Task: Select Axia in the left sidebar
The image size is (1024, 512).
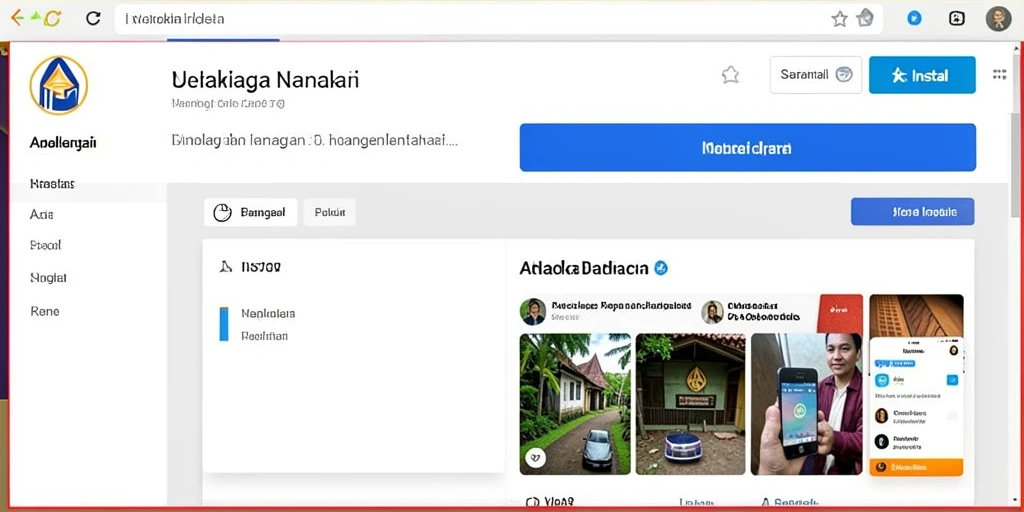Action: (42, 214)
